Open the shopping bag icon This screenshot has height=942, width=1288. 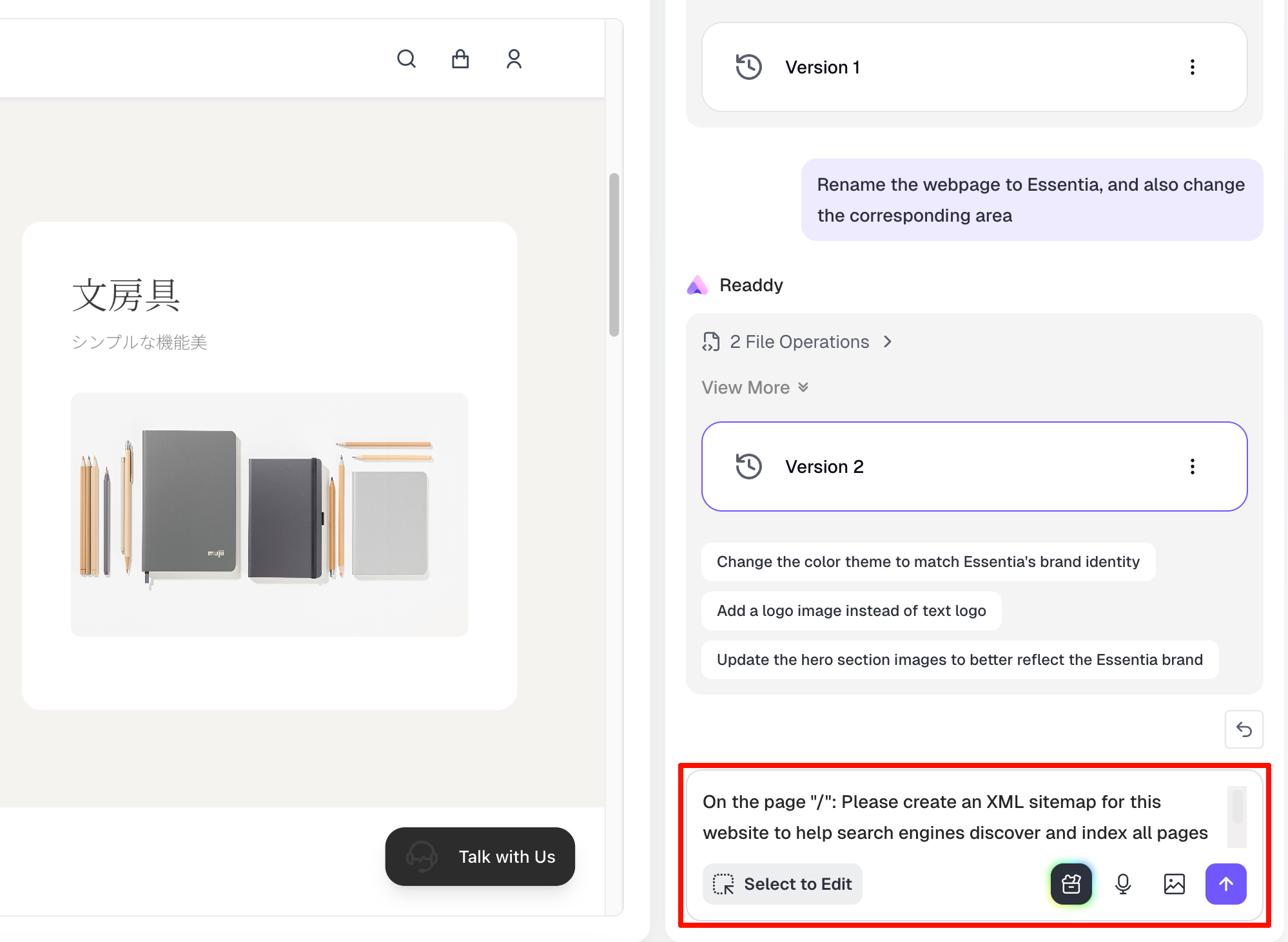tap(460, 59)
